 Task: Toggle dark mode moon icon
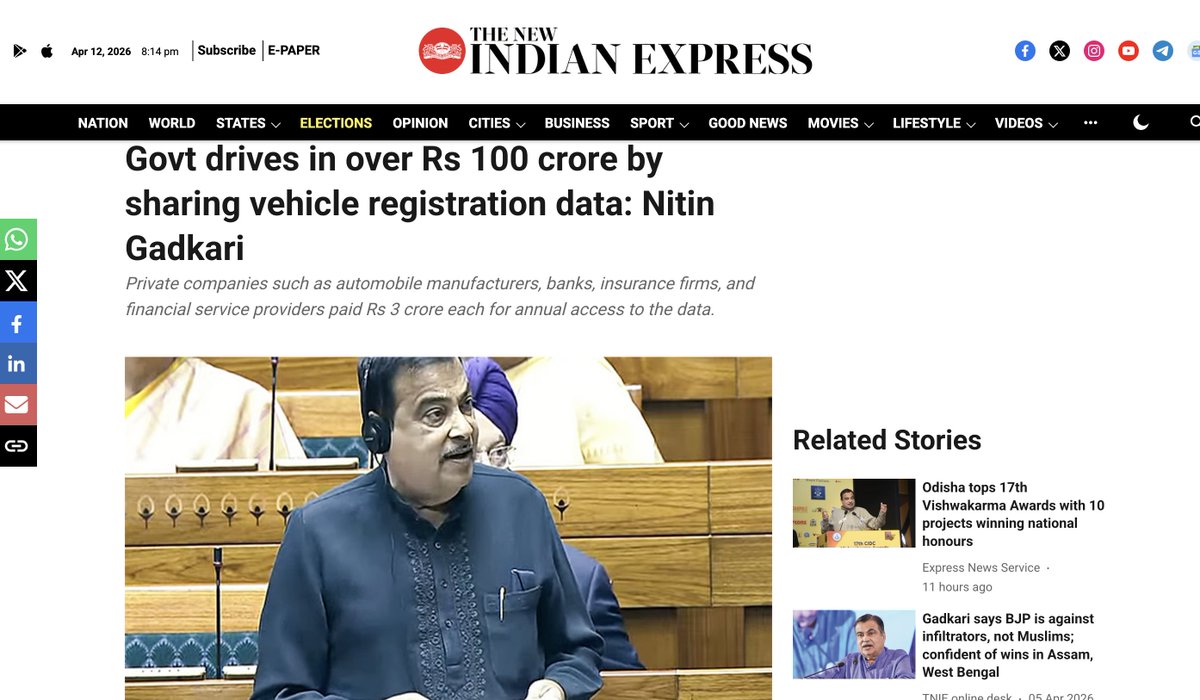[1141, 123]
